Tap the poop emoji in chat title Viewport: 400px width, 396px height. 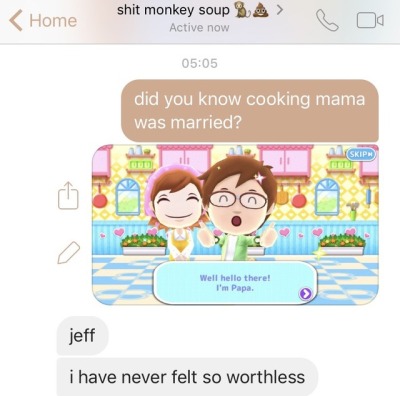tap(261, 11)
